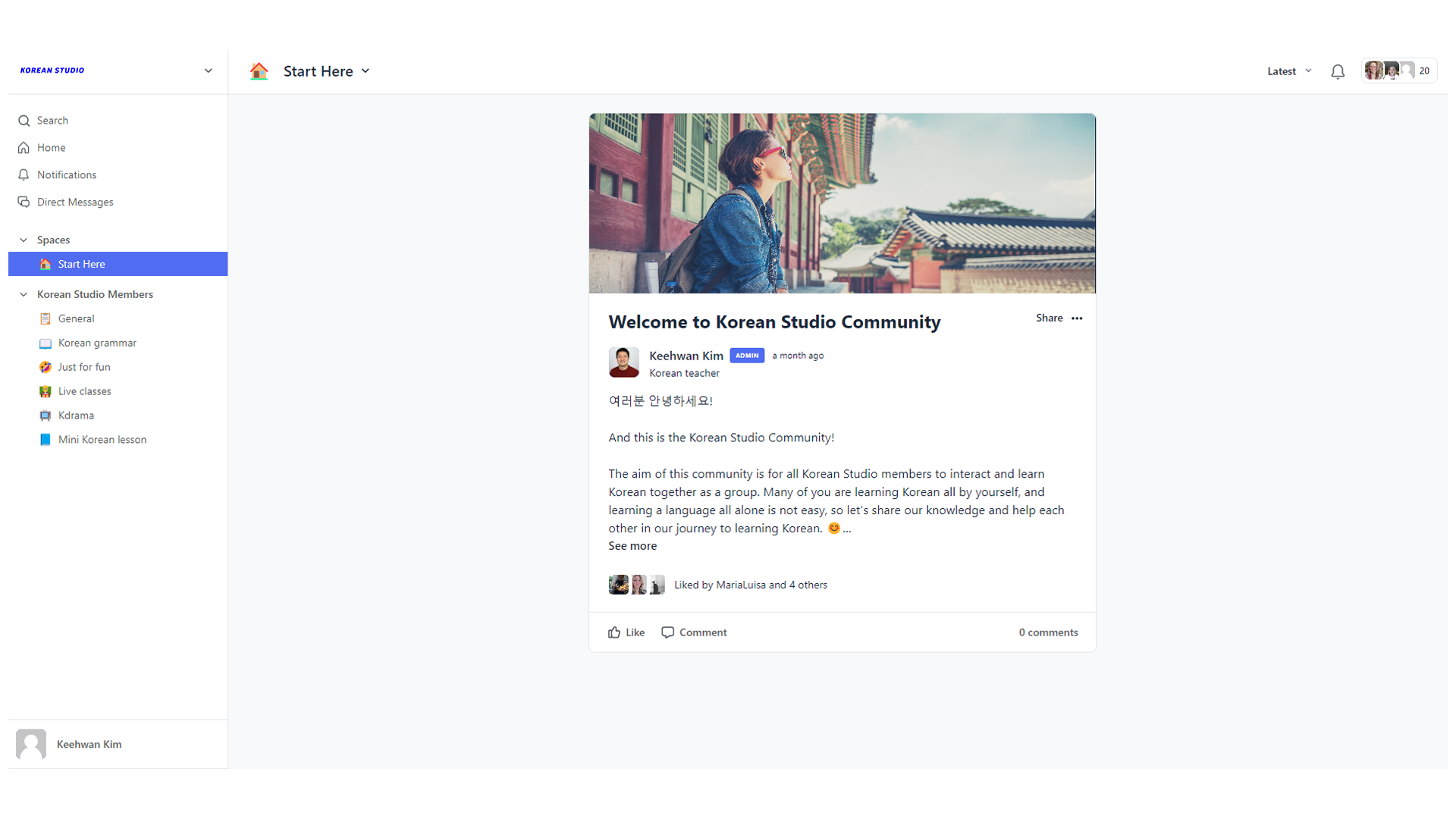Click the speech bubble Comment icon
Viewport: 1456px width, 819px height.
pyautogui.click(x=668, y=632)
